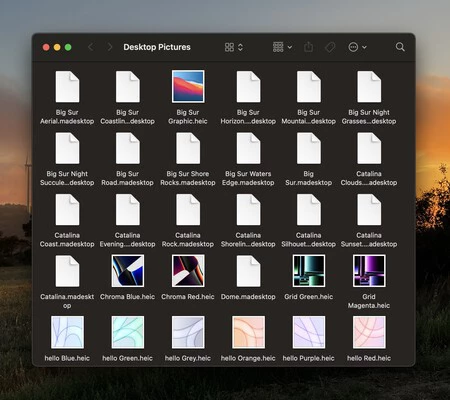Image resolution: width=450 pixels, height=400 pixels.
Task: Click the 'Chroma Blue.heic' file name
Action: 127,297
